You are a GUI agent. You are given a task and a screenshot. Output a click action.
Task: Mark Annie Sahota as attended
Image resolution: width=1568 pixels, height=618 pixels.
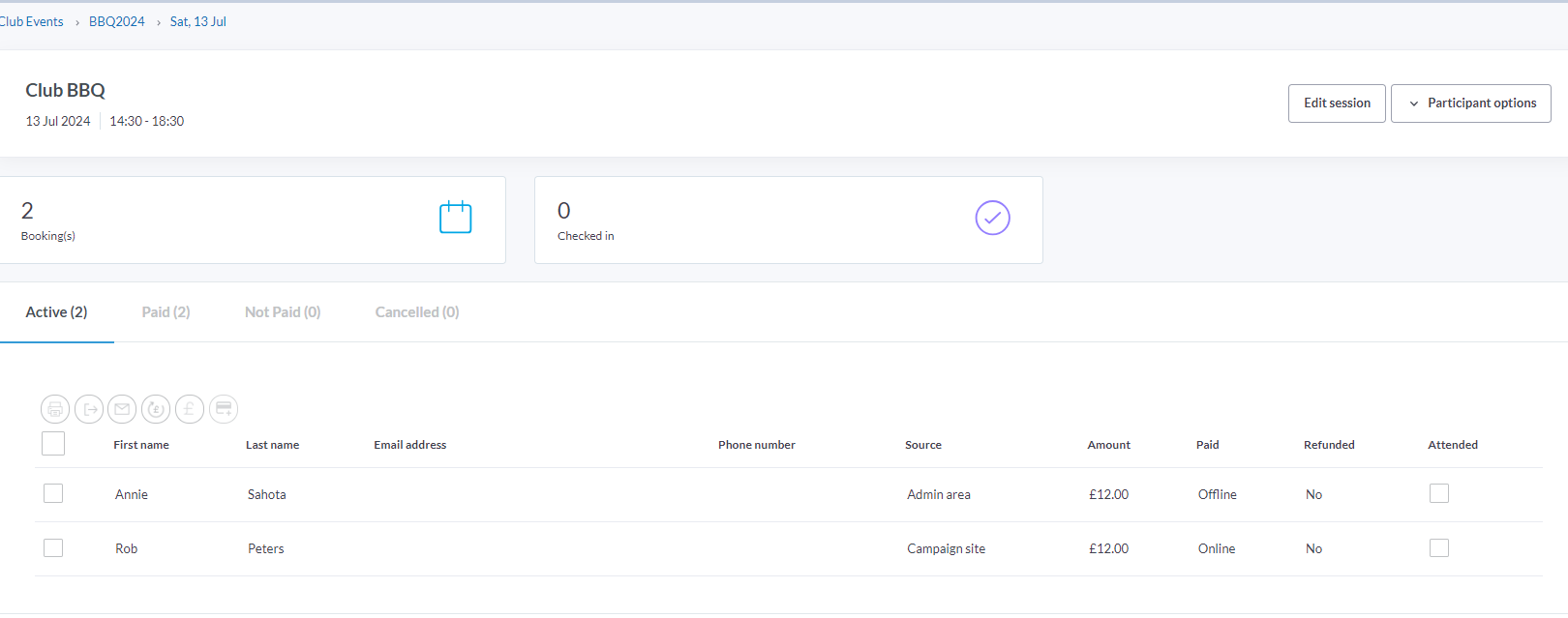[1439, 493]
